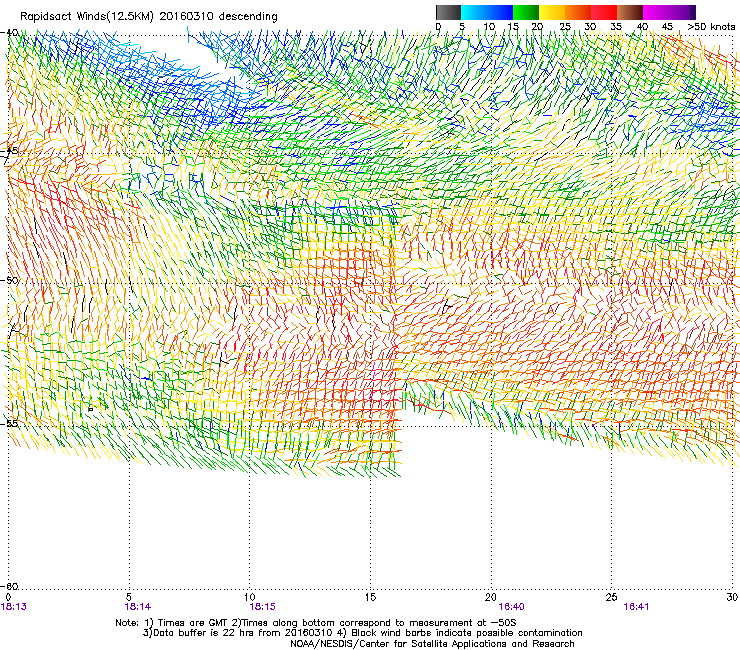This screenshot has width=740, height=650.
Task: Click the '45' label under the color bar
Action: (x=667, y=27)
